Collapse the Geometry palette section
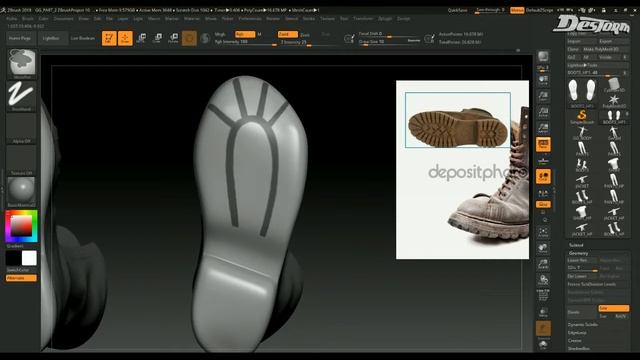Image resolution: width=640 pixels, height=360 pixels. (x=578, y=253)
